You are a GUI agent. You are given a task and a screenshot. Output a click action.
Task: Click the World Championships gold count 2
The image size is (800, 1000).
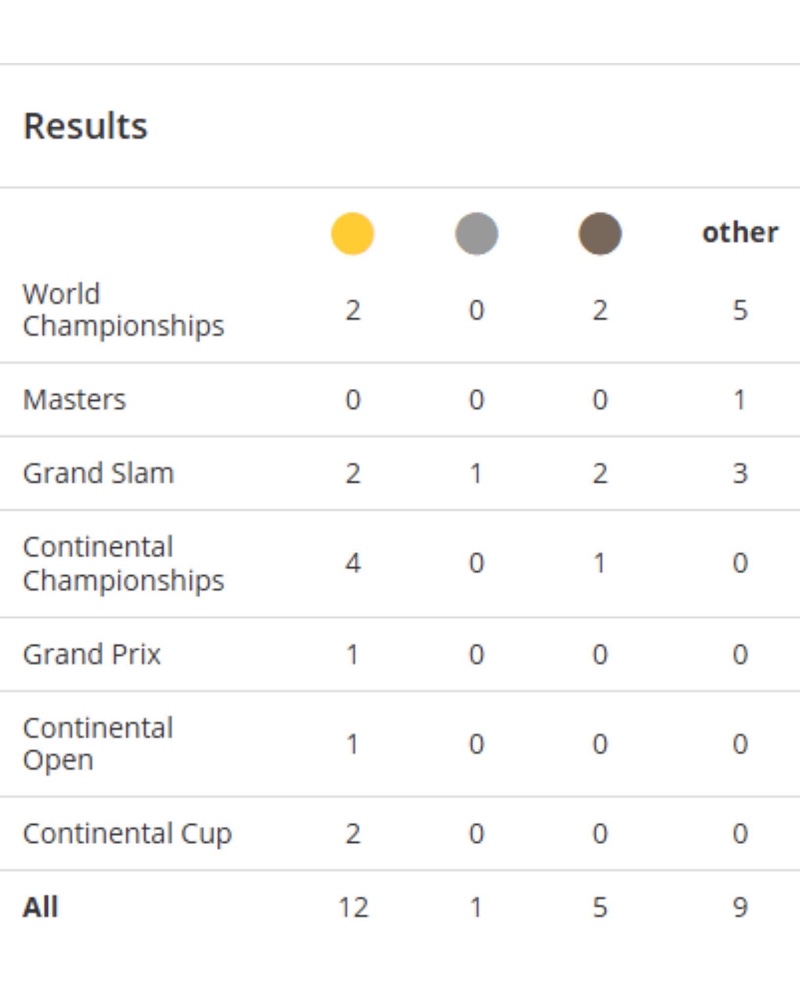click(x=353, y=310)
